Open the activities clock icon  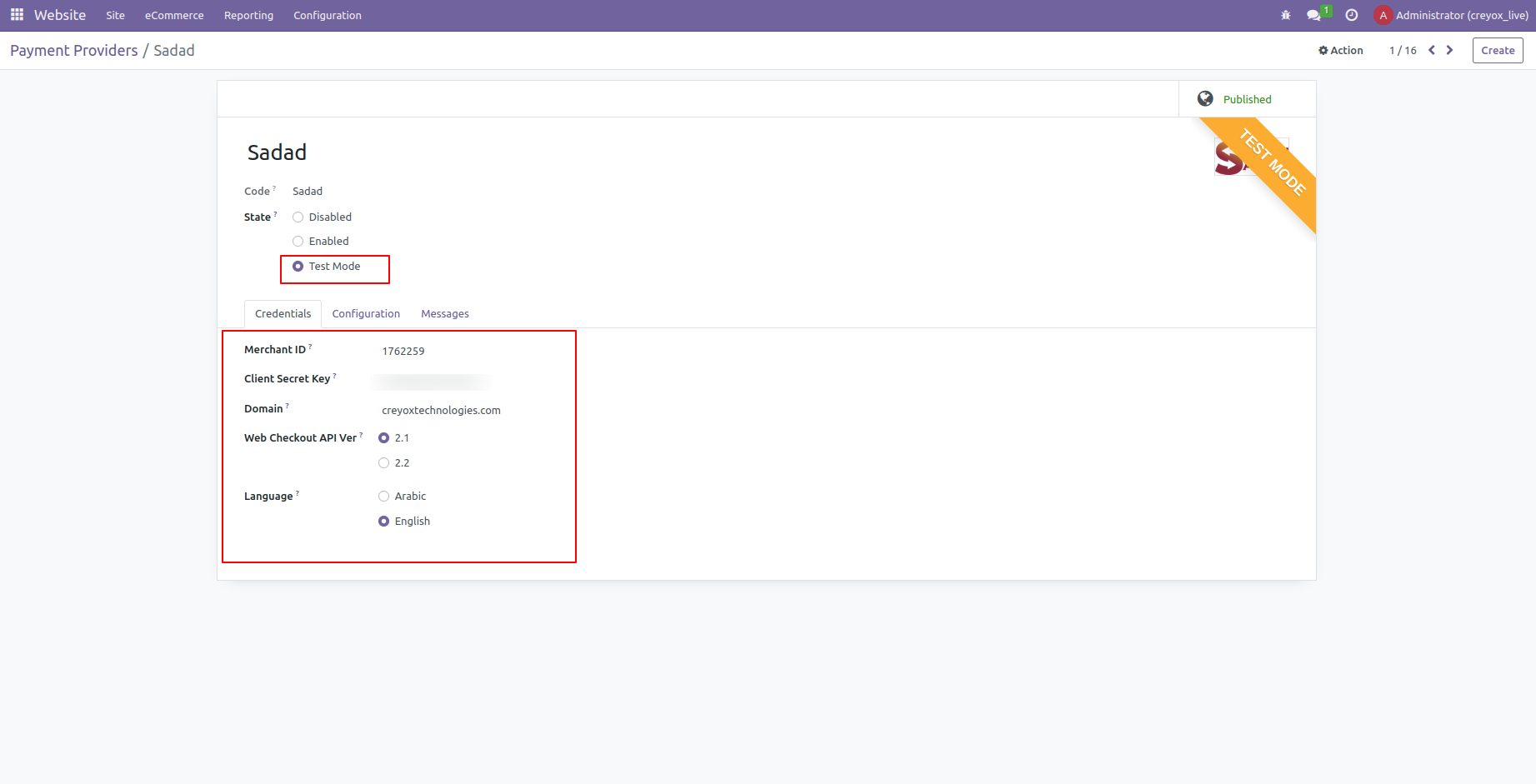[1352, 15]
